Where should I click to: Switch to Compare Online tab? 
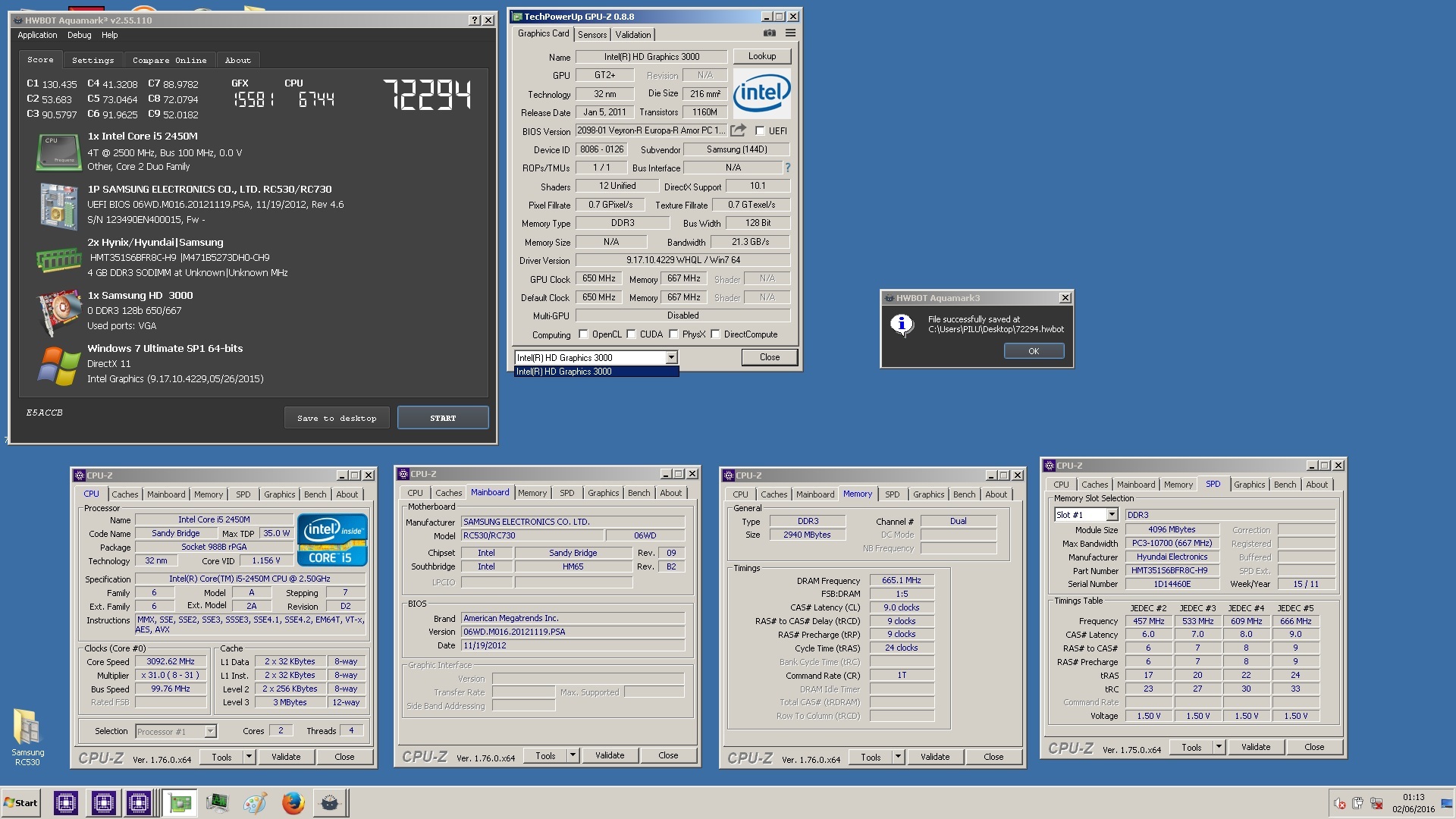(x=169, y=60)
